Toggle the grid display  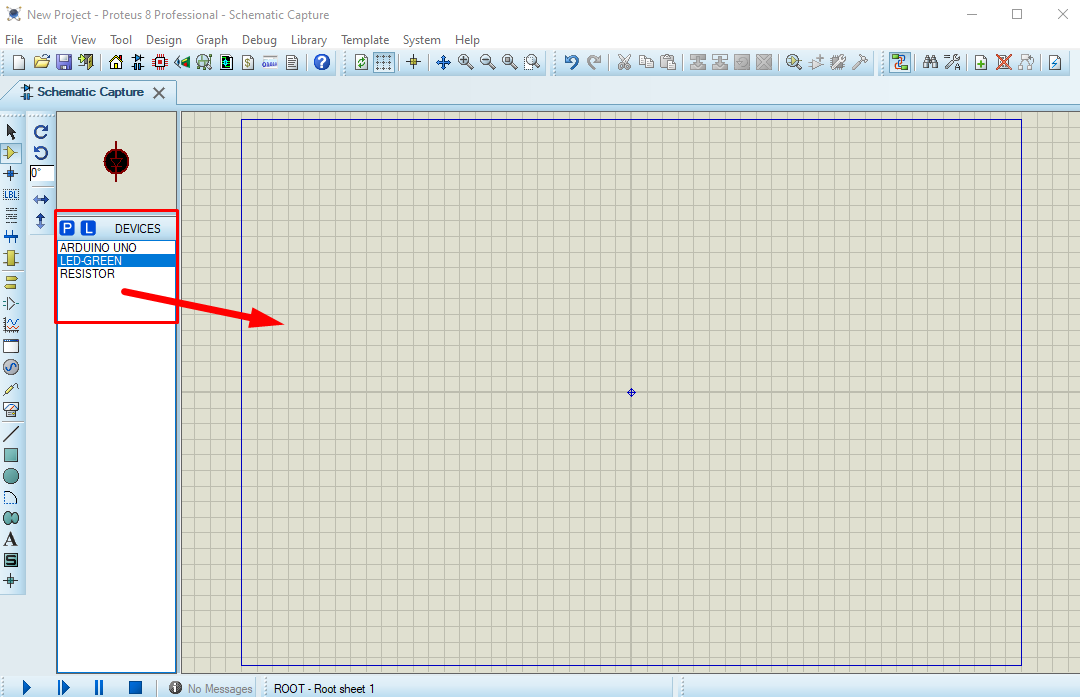click(x=384, y=63)
